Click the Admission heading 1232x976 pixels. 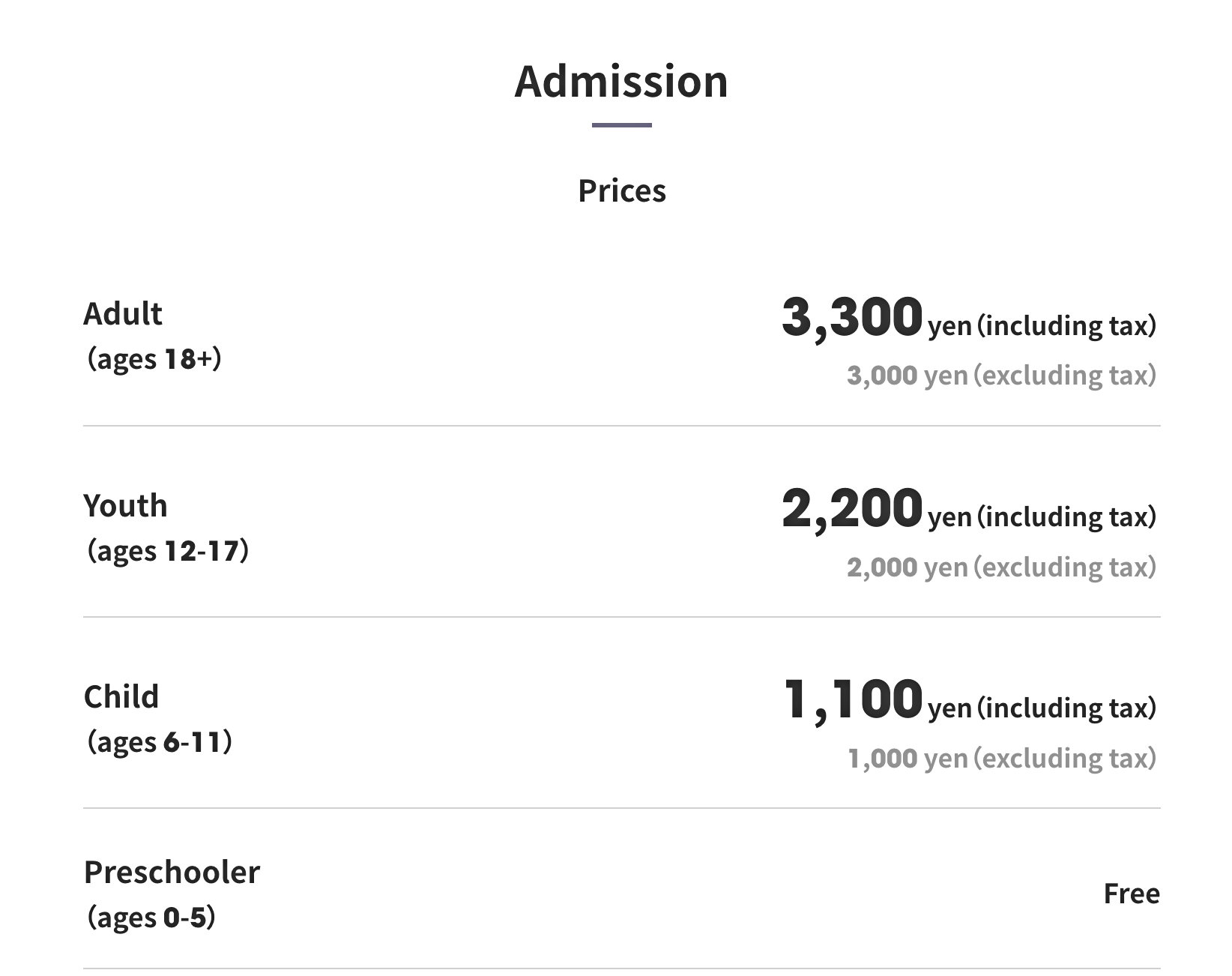point(621,81)
